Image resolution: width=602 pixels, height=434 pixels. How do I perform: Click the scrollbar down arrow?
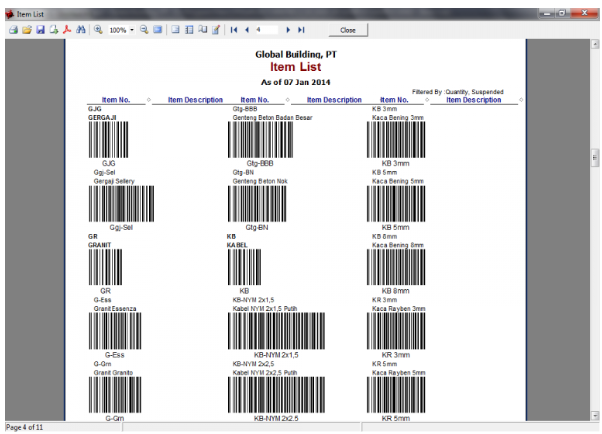click(596, 414)
